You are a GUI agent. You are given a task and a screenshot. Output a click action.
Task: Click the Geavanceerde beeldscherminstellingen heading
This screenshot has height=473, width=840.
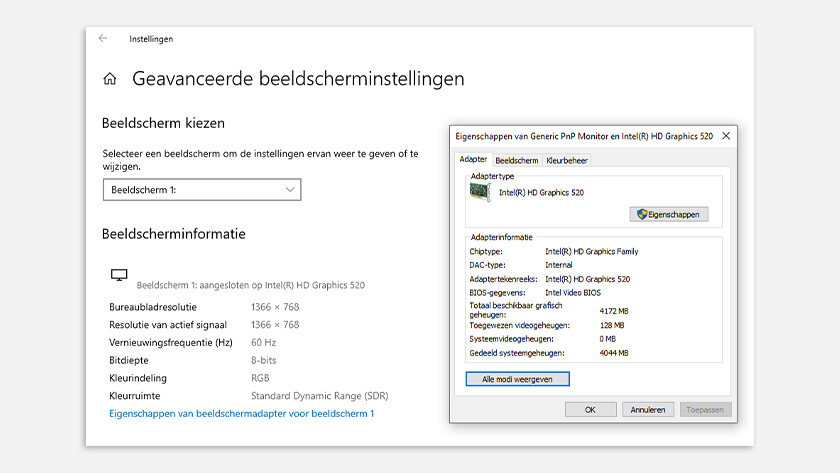point(298,78)
